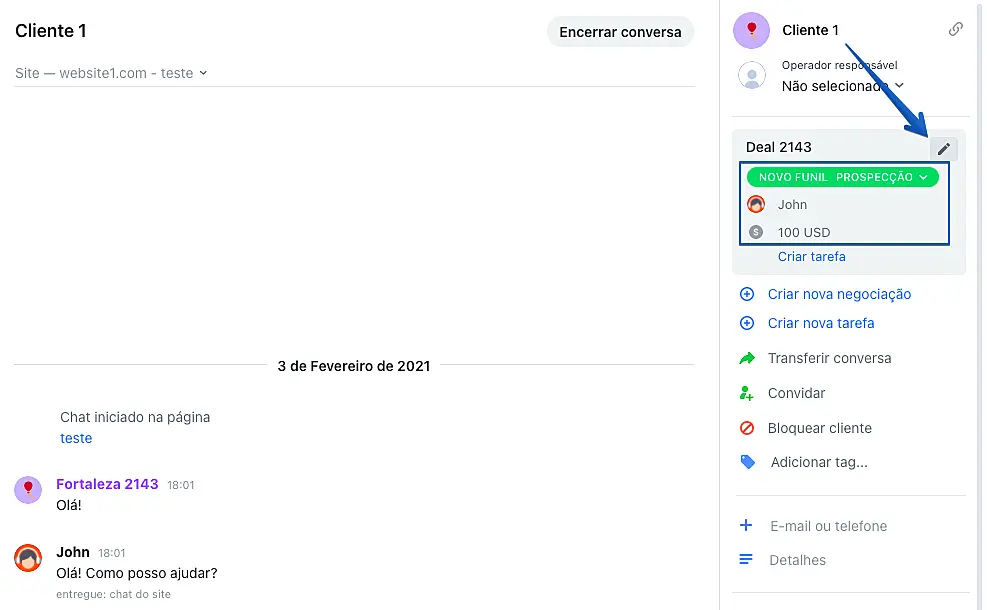Click John's avatar in the Deal 2143 card
Screen dimensions: 987x610
757,204
